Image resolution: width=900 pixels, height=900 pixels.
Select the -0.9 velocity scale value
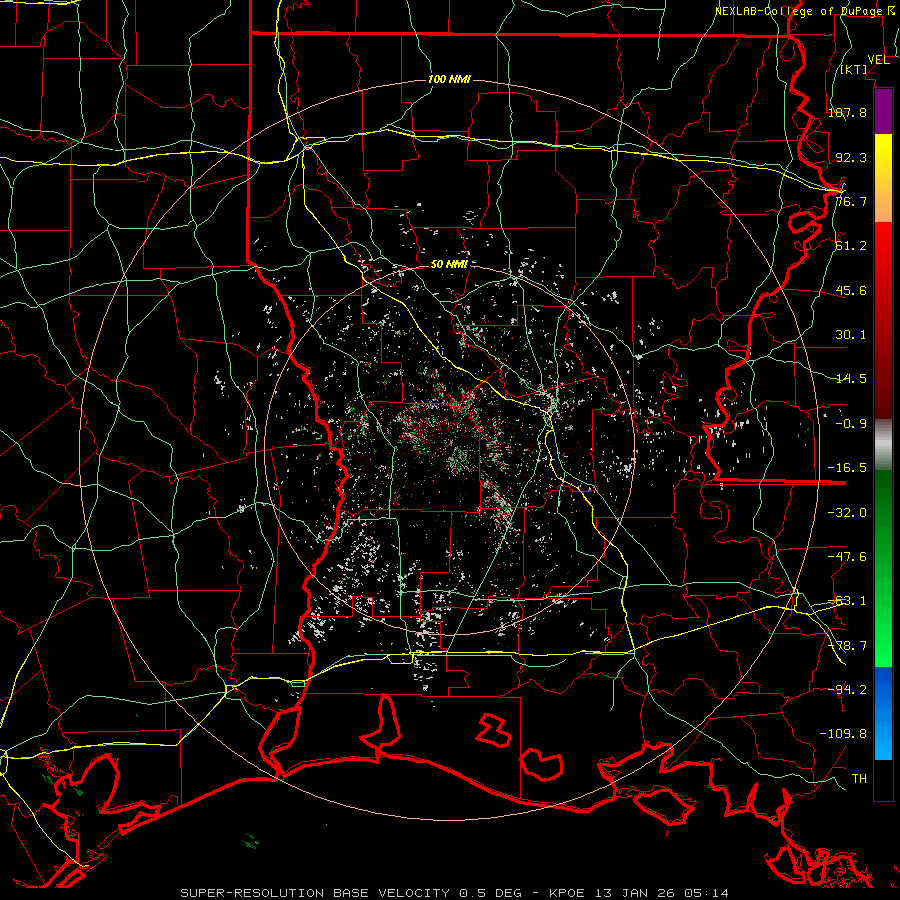[x=851, y=424]
